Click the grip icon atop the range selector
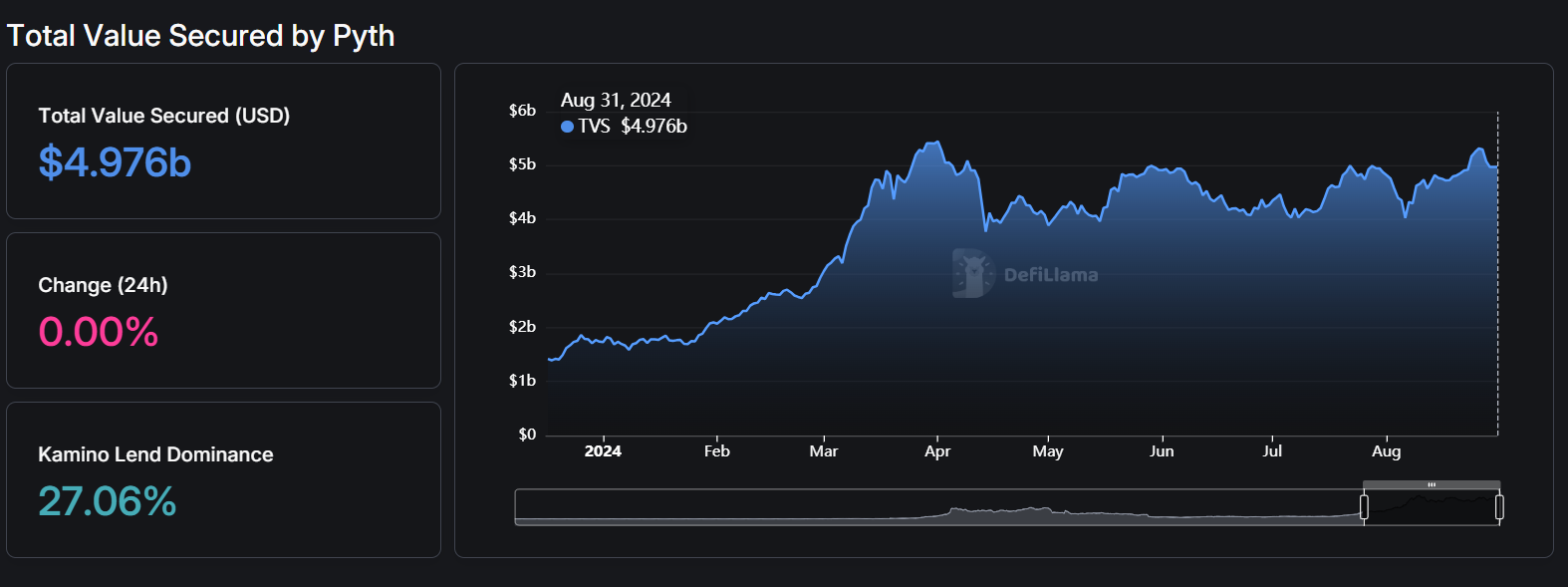This screenshot has width=1568, height=587. [x=1432, y=485]
